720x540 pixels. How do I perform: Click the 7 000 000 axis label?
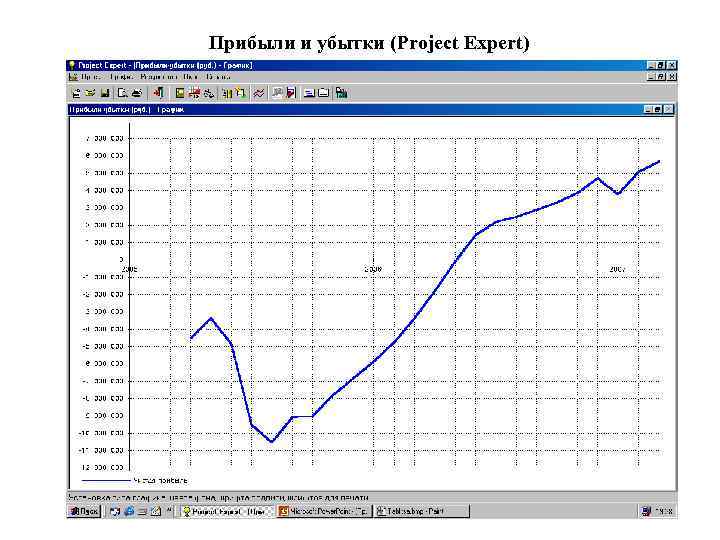(105, 138)
